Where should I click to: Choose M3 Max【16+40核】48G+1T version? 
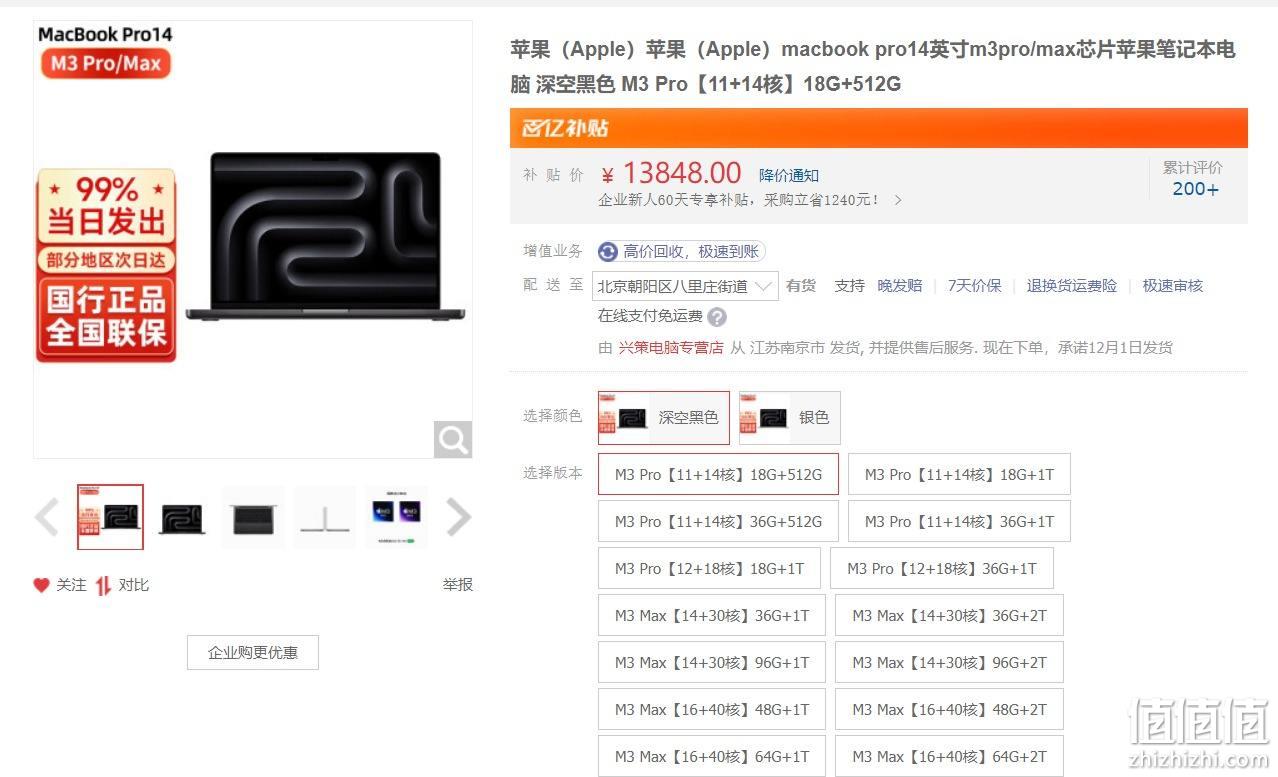click(x=712, y=709)
